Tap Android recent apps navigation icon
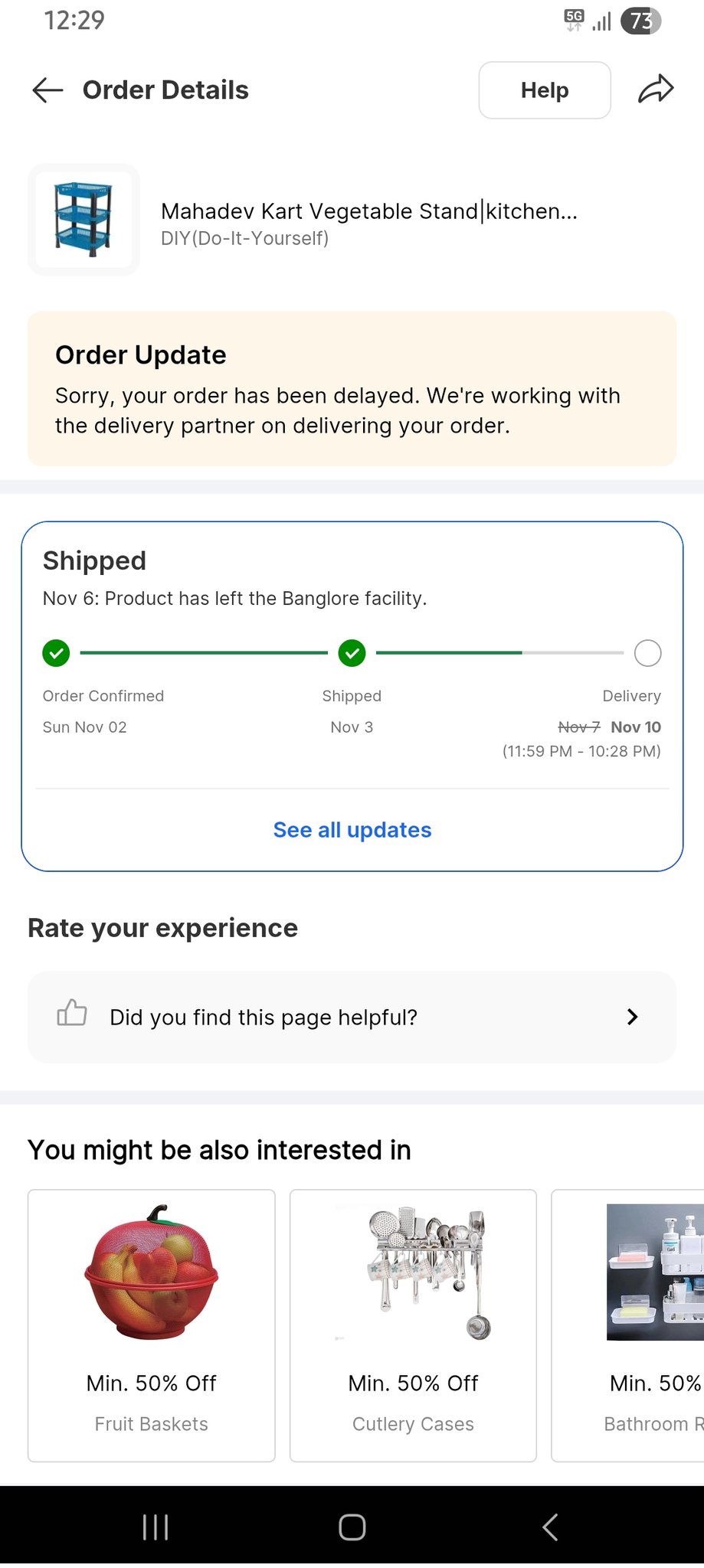Image resolution: width=704 pixels, height=1568 pixels. click(x=156, y=1527)
